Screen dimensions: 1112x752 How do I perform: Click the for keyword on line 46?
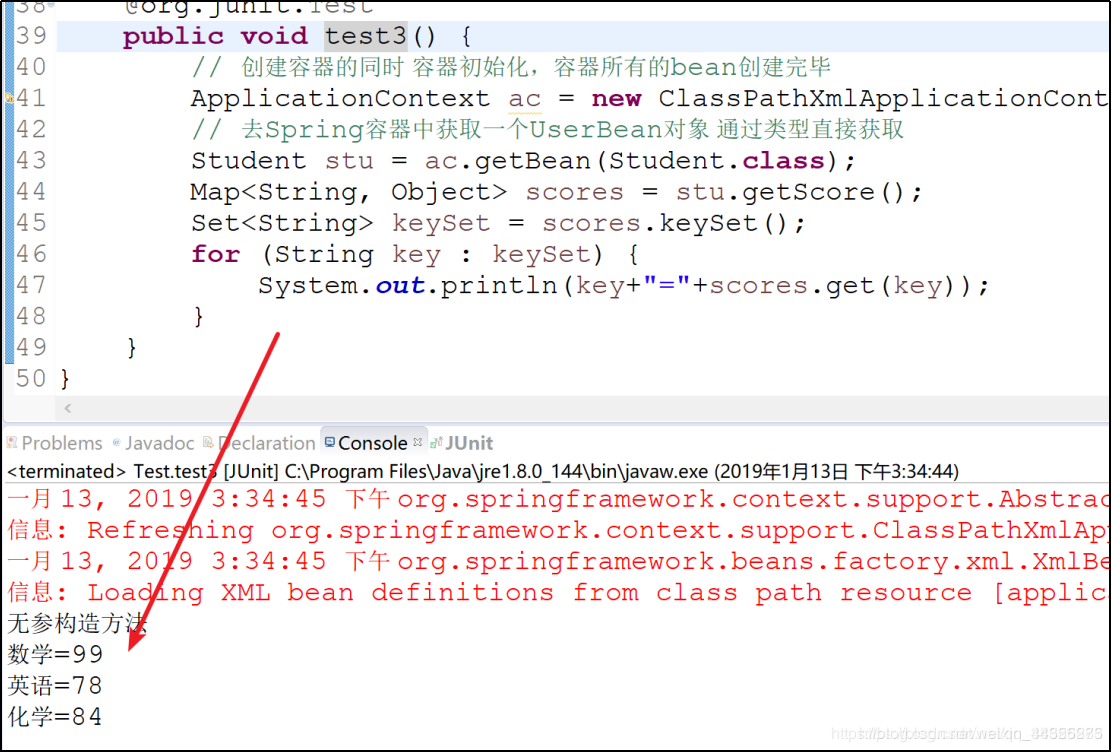(216, 254)
